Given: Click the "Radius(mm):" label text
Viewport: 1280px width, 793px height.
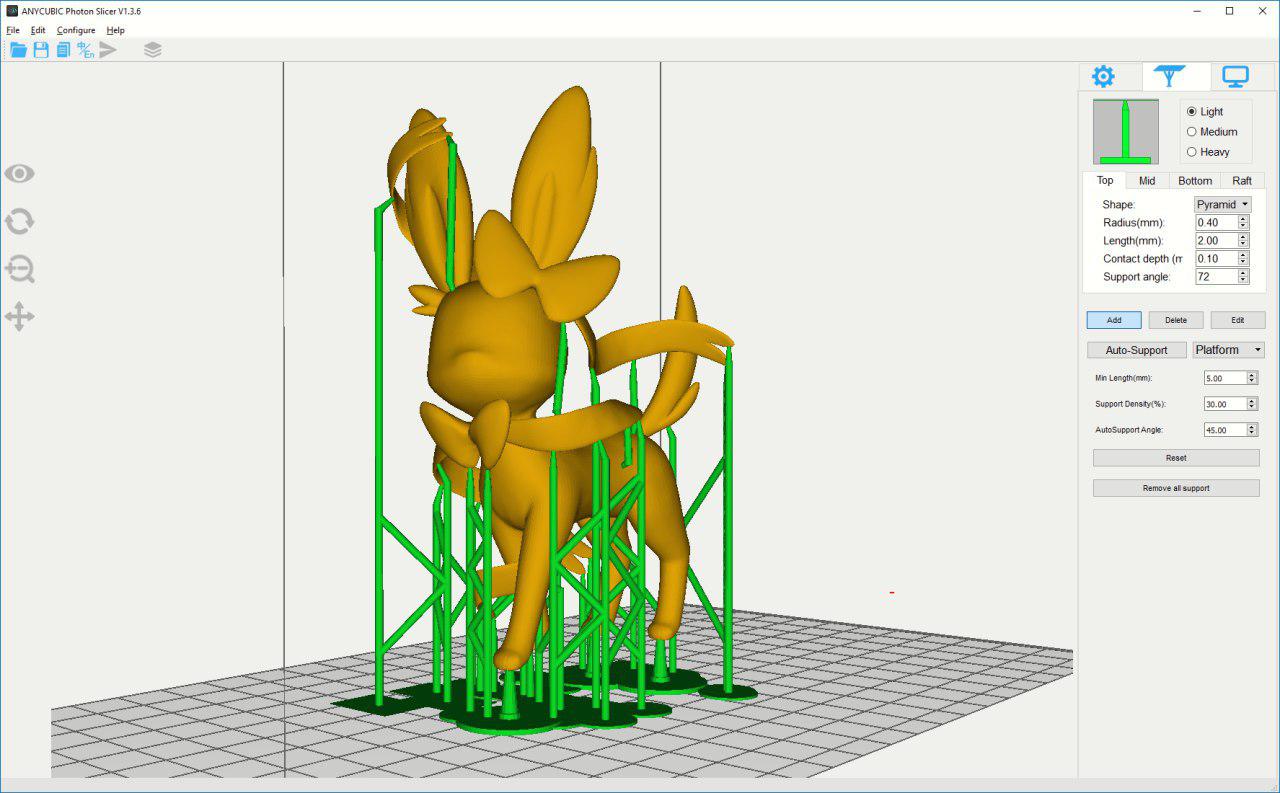Looking at the screenshot, I should click(1134, 223).
